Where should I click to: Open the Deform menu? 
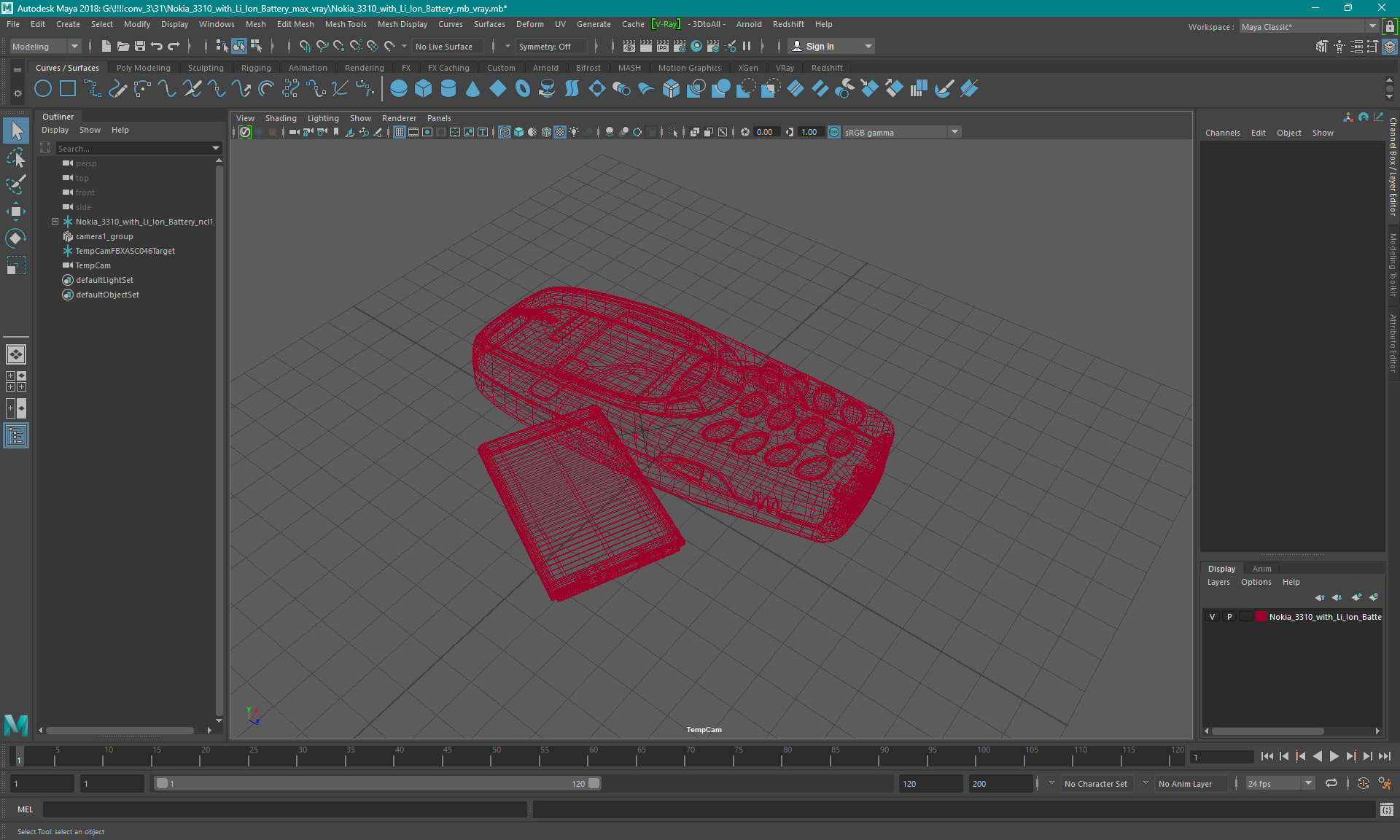click(529, 24)
